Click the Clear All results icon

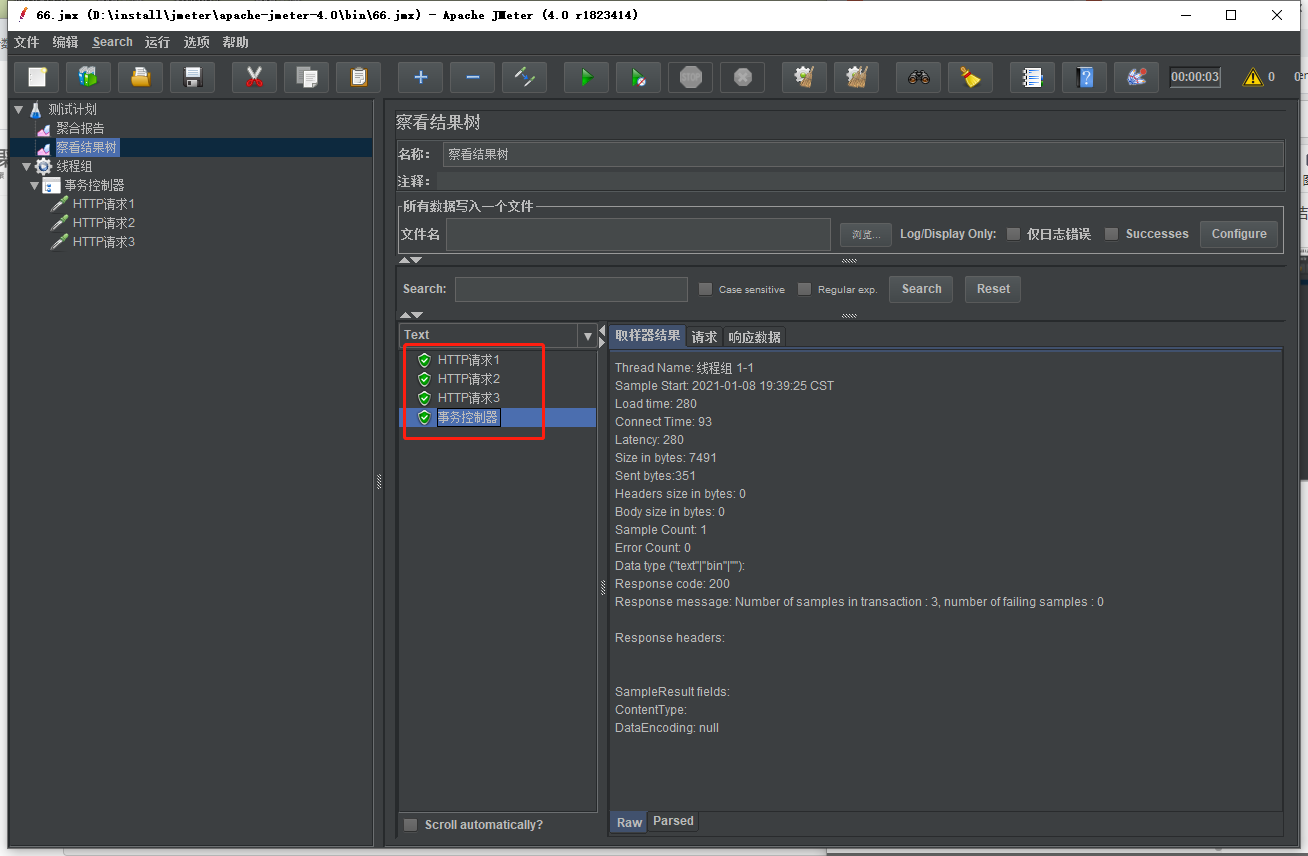(856, 77)
